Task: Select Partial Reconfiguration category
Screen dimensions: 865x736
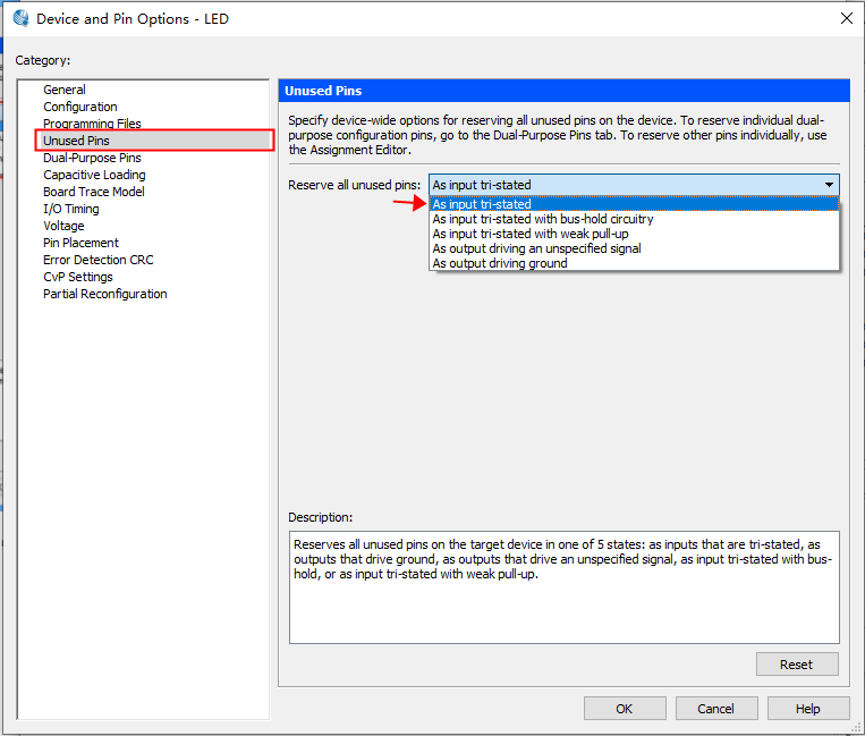Action: pos(105,294)
